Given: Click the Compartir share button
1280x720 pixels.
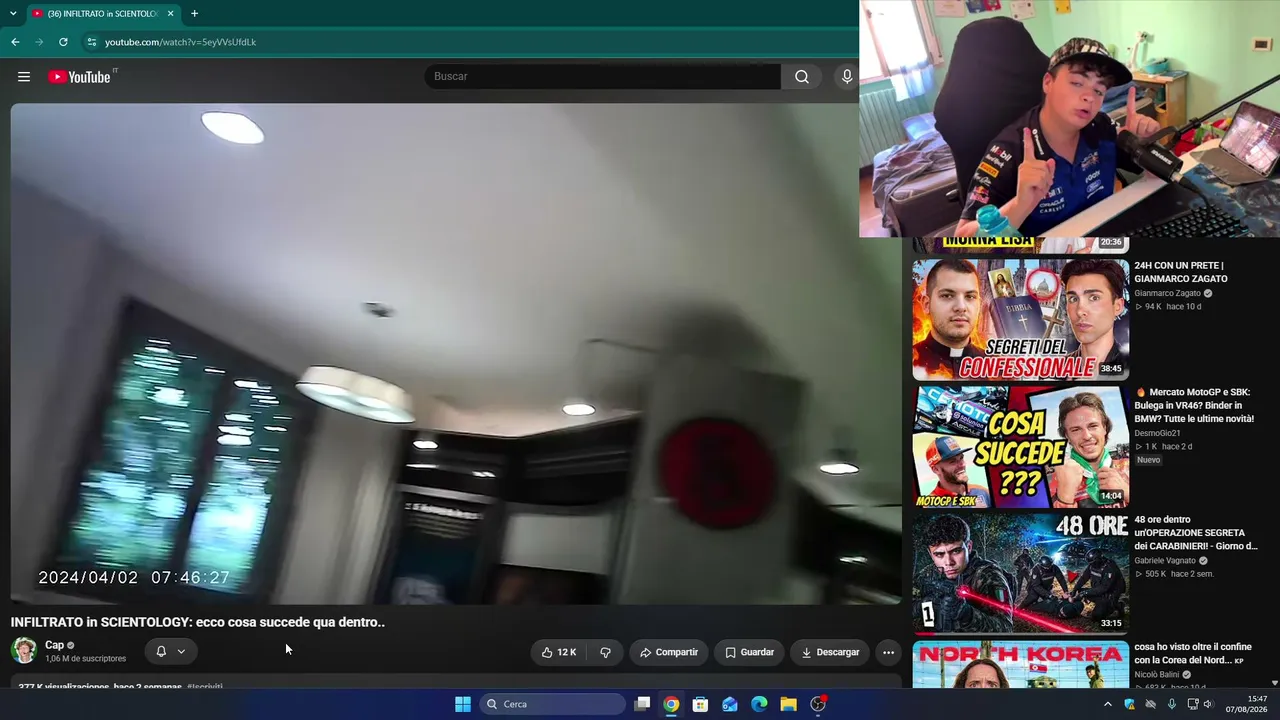Looking at the screenshot, I should (669, 652).
